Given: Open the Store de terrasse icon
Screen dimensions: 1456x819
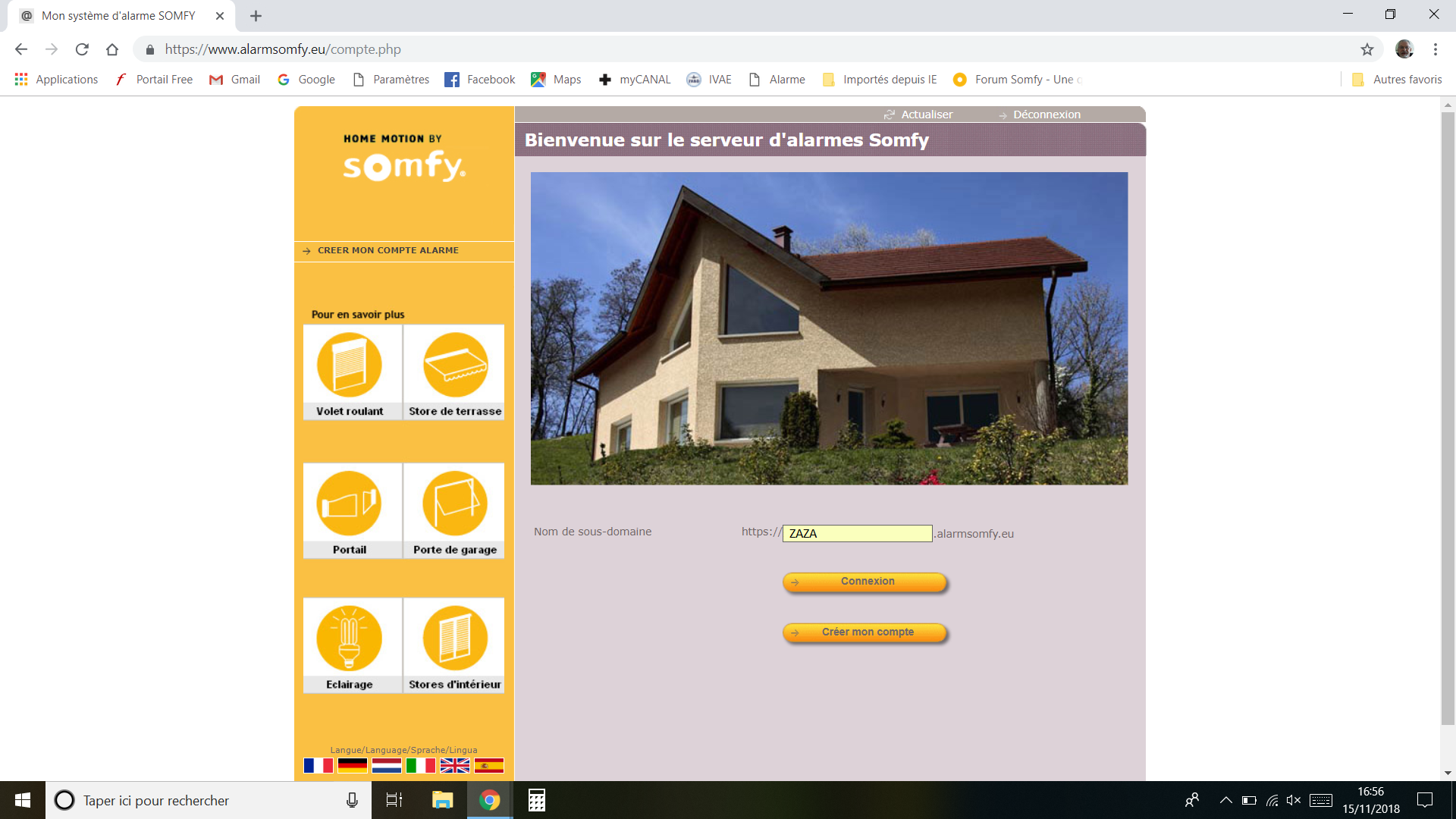Looking at the screenshot, I should (455, 366).
